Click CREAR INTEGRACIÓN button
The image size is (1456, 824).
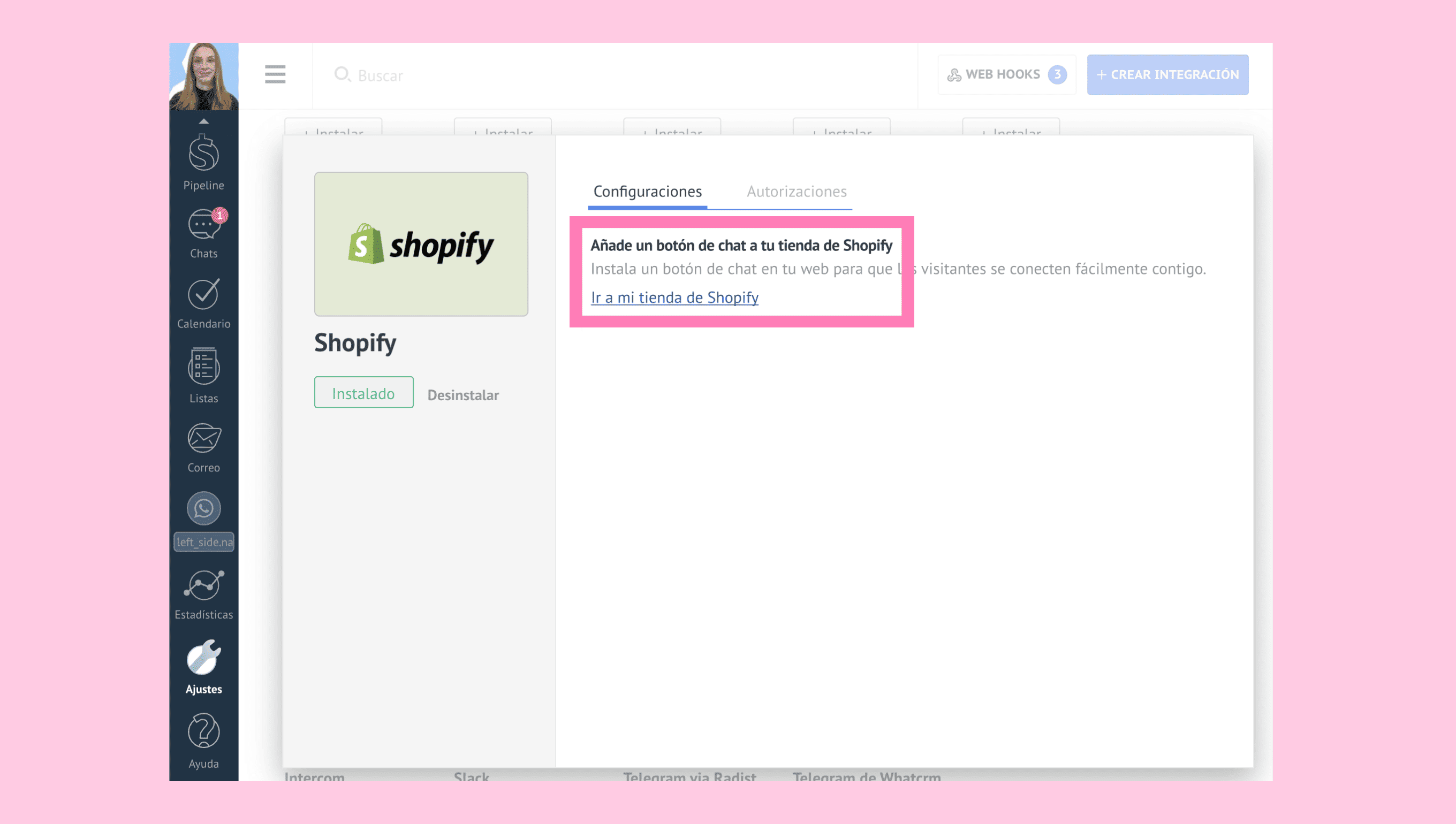[x=1167, y=74]
